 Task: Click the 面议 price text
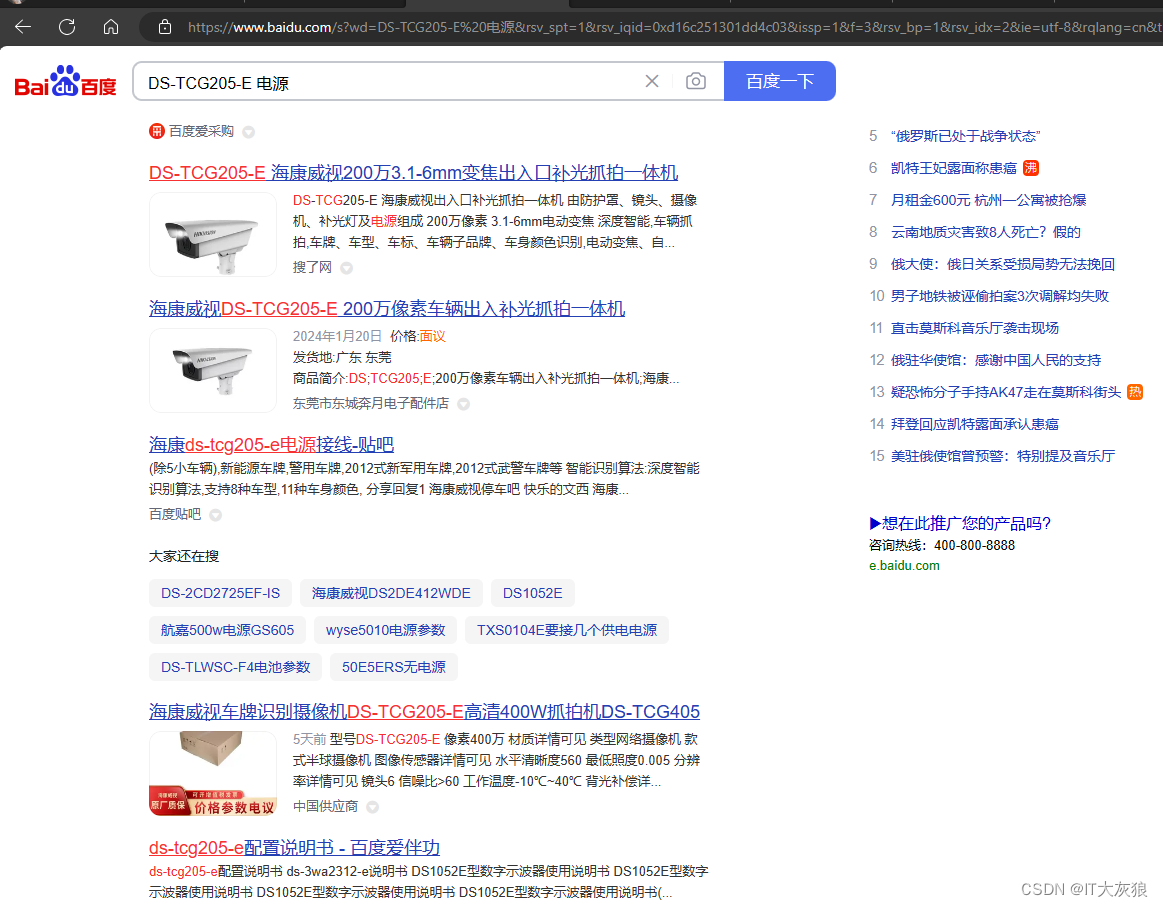click(x=432, y=336)
